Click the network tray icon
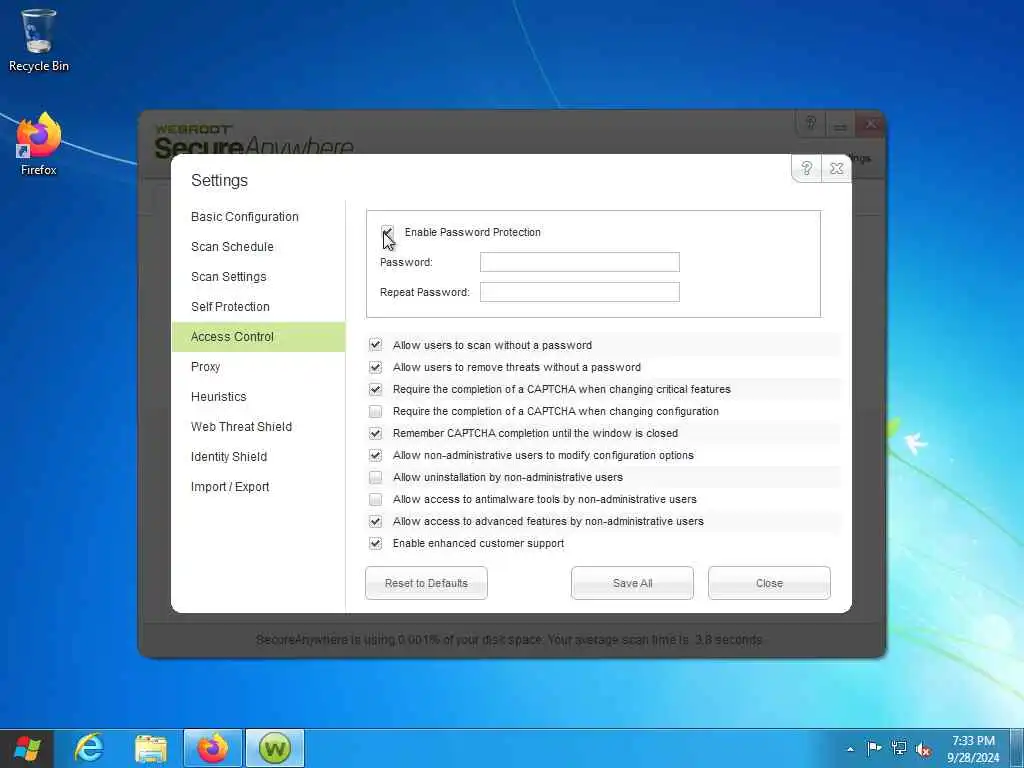Viewport: 1024px width, 768px height. (x=899, y=748)
